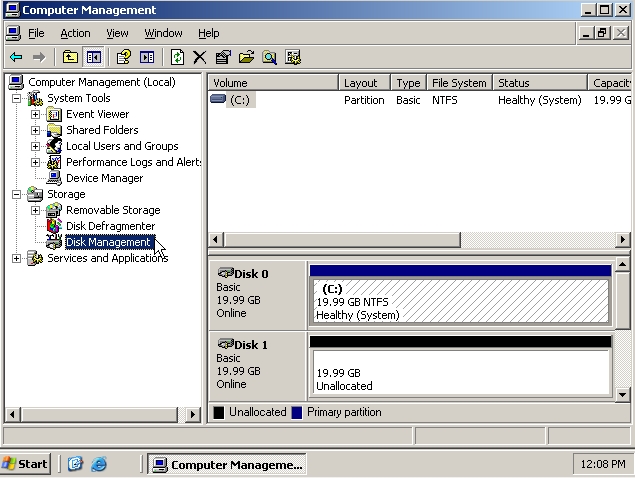The image size is (635, 478).
Task: Select Event Viewer in the tree
Action: coord(98,114)
